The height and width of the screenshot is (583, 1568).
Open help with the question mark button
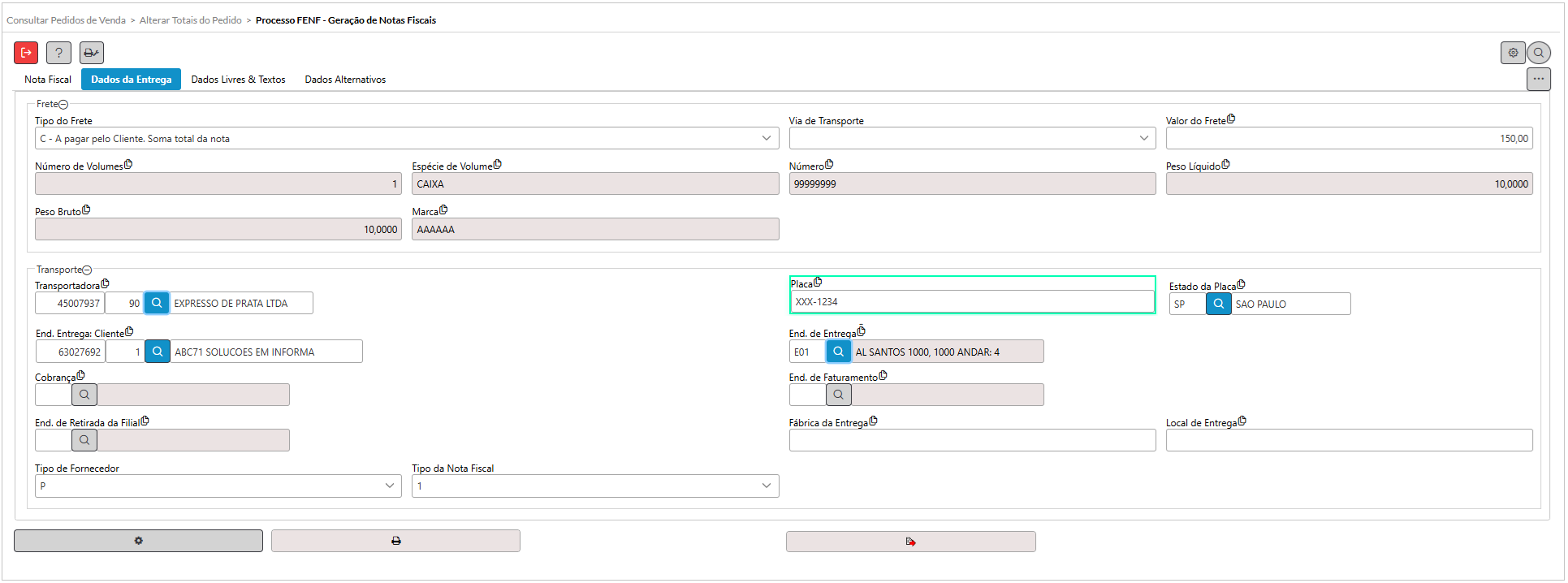tap(58, 53)
